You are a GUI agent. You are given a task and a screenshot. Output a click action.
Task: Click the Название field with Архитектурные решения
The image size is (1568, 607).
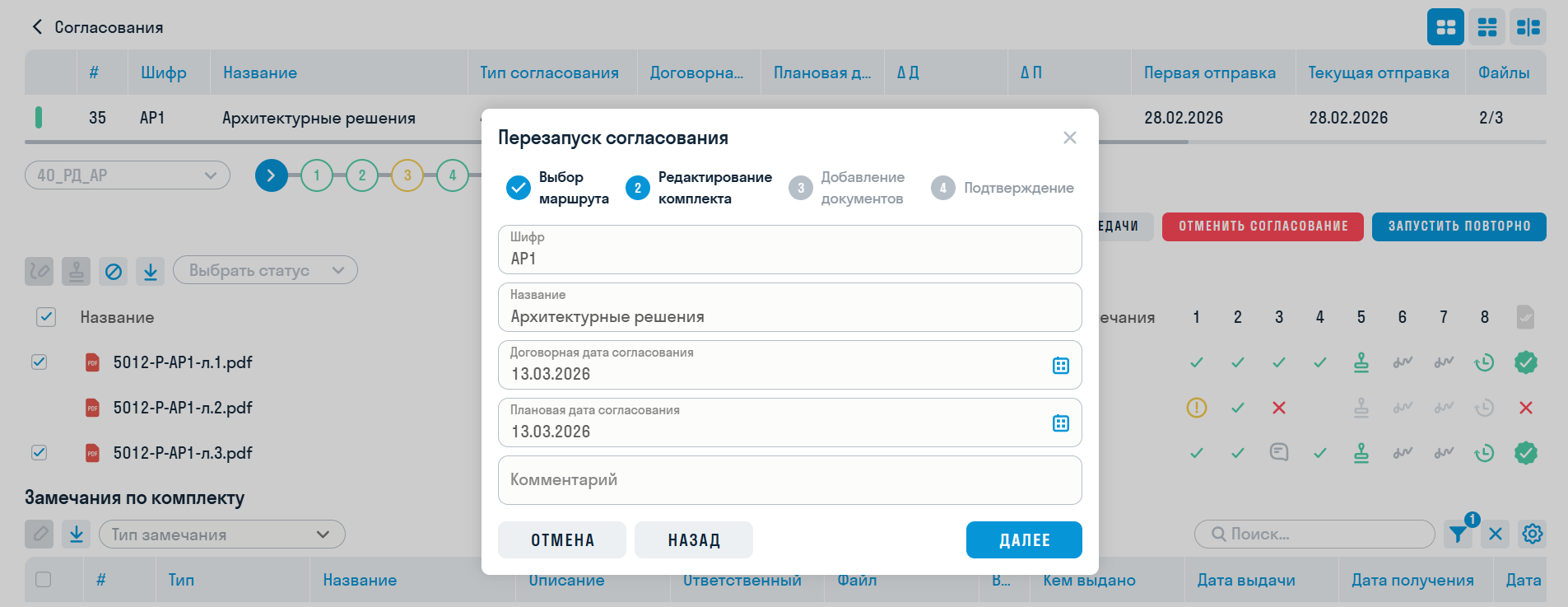(x=789, y=307)
